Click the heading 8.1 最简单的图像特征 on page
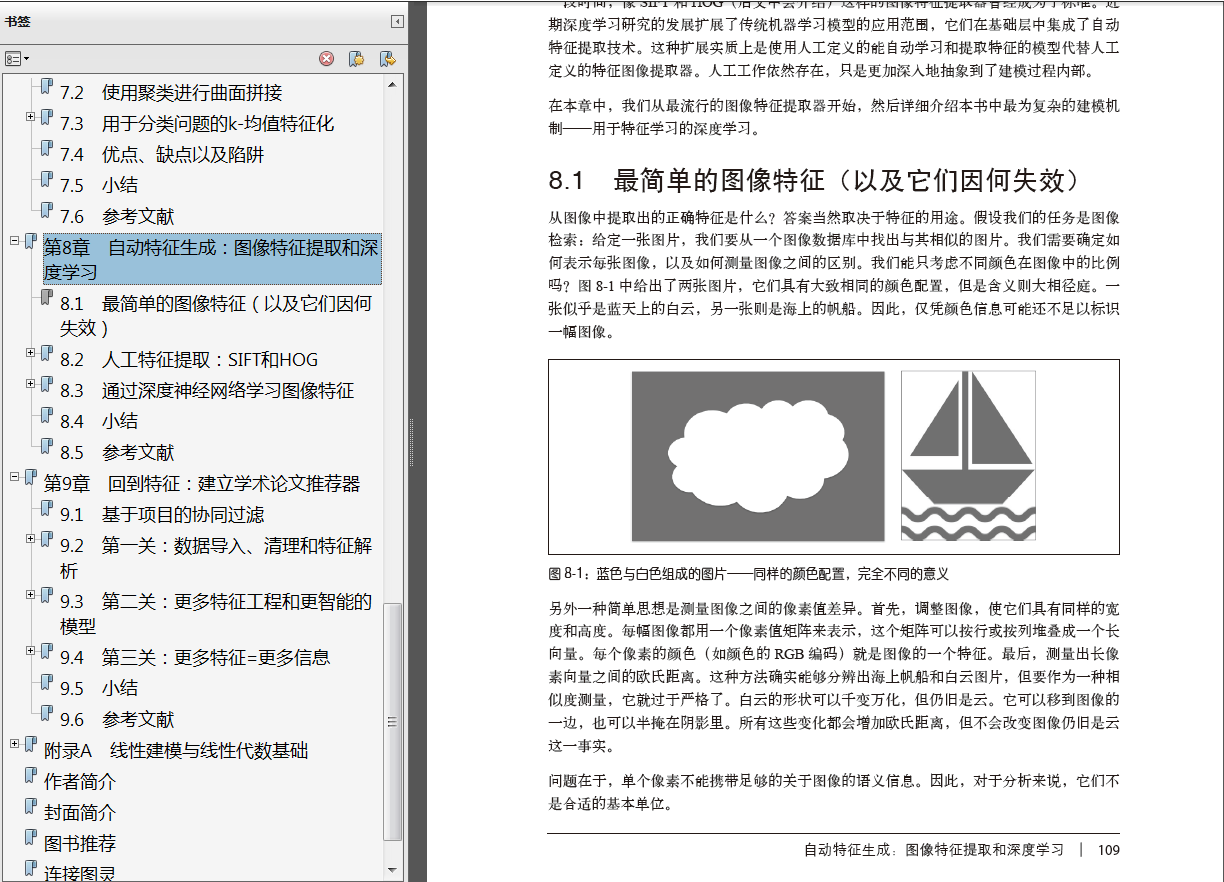Viewport: 1224px width, 882px height. [816, 181]
